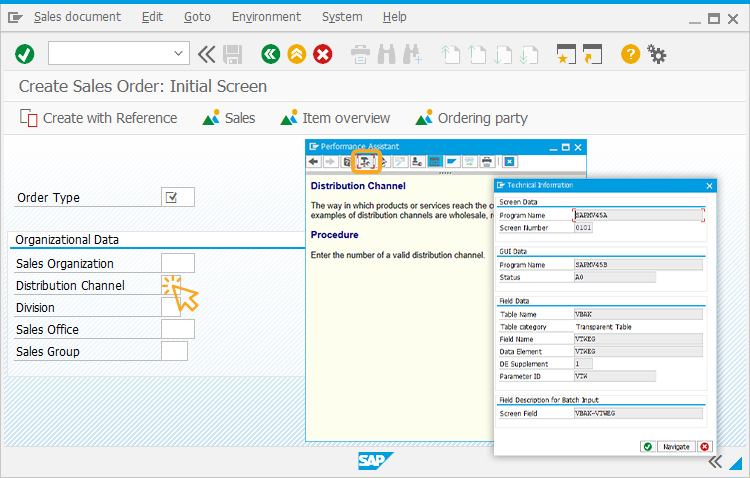Click green confirm checkmark in Technical Information
Viewport: 750px width, 478px height.
(x=648, y=446)
